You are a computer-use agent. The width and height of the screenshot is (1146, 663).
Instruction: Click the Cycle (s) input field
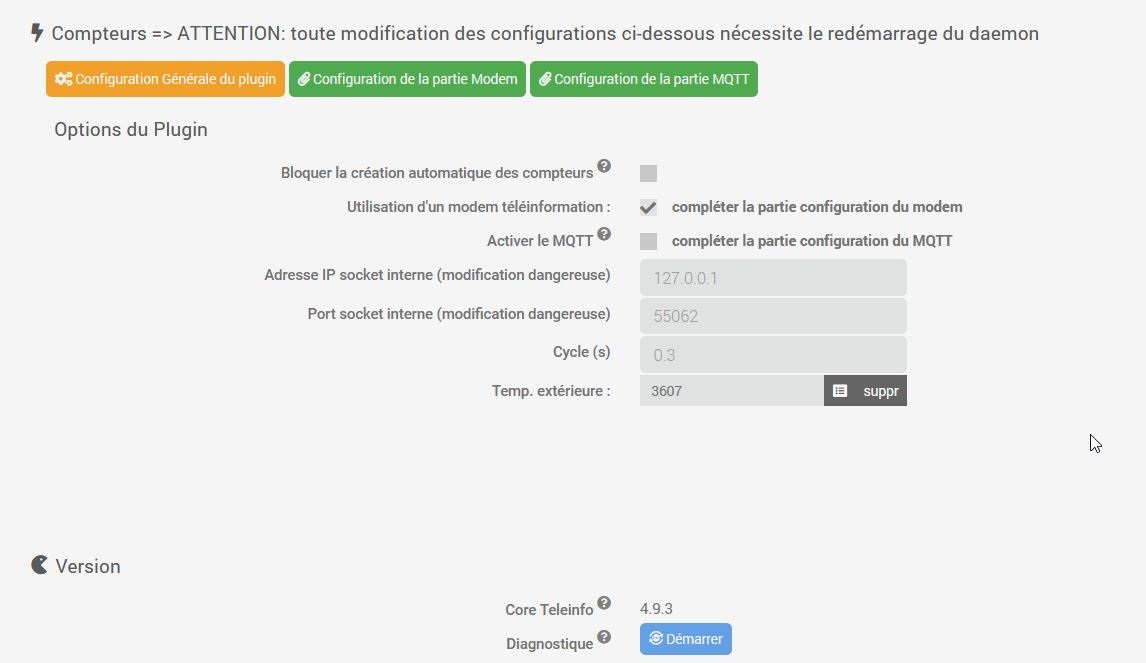pyautogui.click(x=773, y=355)
